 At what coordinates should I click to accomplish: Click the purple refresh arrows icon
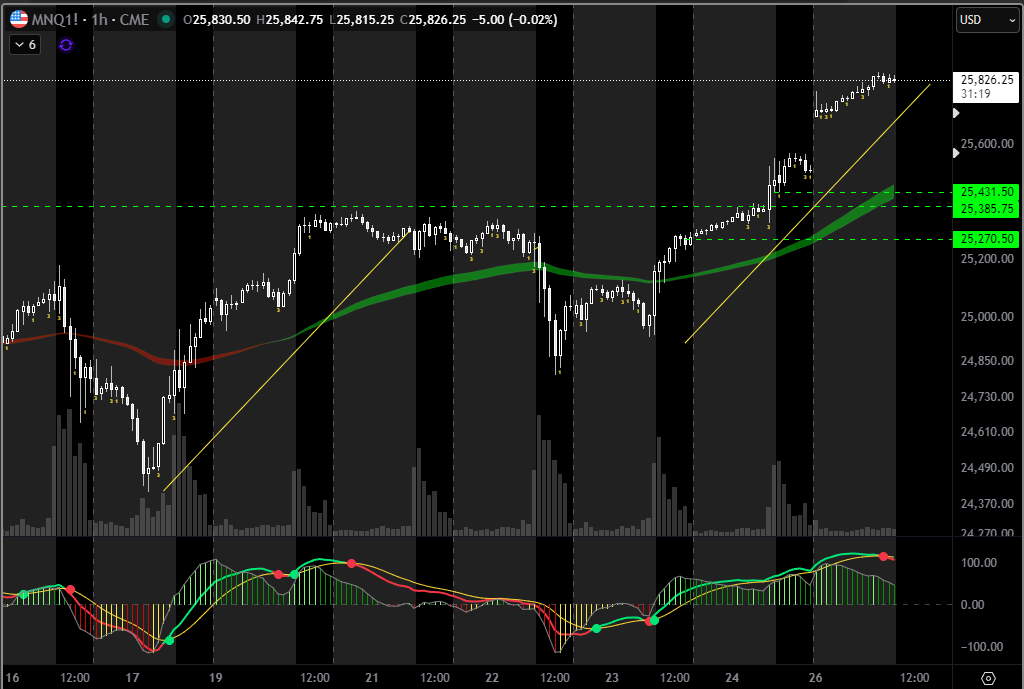click(x=66, y=45)
